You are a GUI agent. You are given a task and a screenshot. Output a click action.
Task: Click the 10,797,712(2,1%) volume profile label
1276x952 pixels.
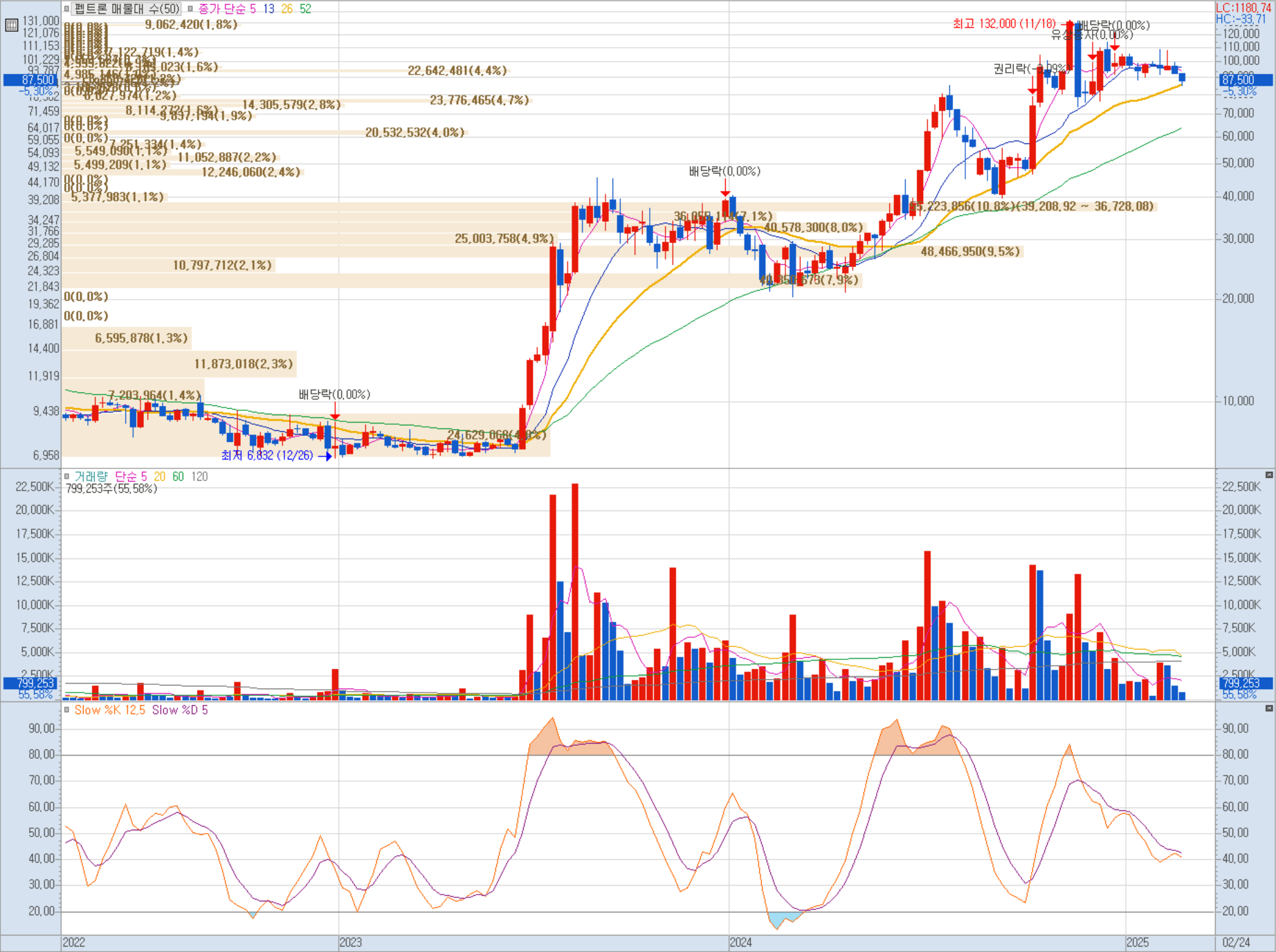(222, 265)
